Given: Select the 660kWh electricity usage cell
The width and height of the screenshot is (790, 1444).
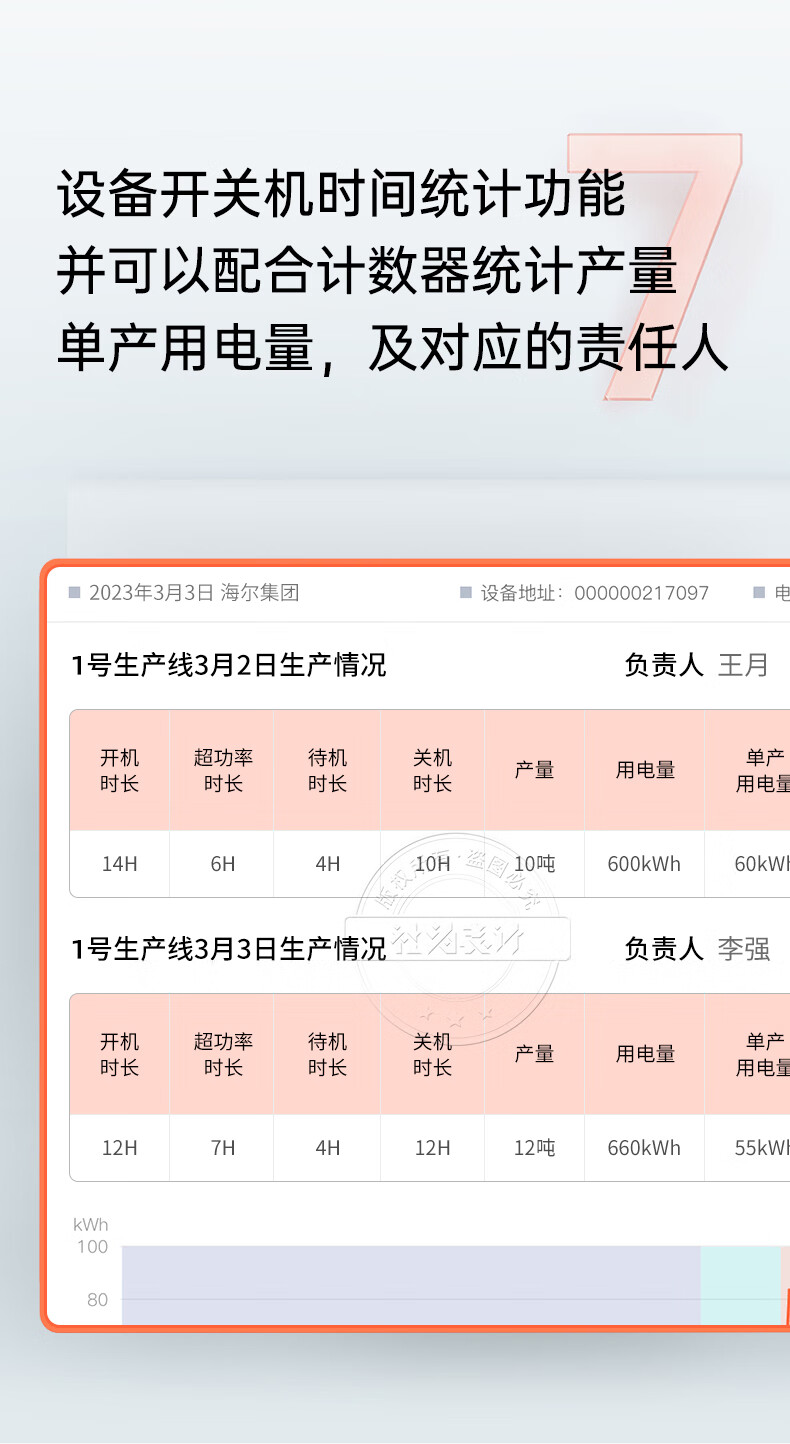Looking at the screenshot, I should click(x=644, y=1148).
